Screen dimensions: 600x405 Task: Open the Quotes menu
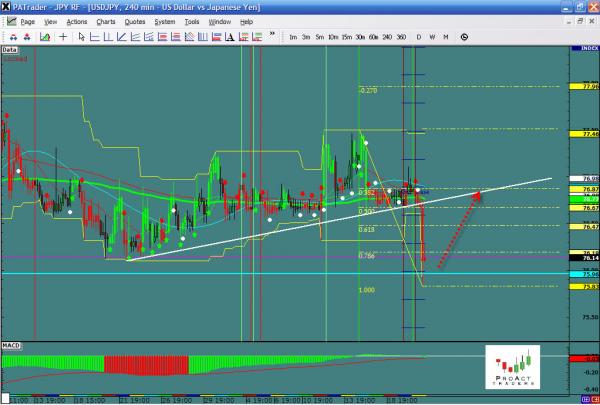click(137, 21)
